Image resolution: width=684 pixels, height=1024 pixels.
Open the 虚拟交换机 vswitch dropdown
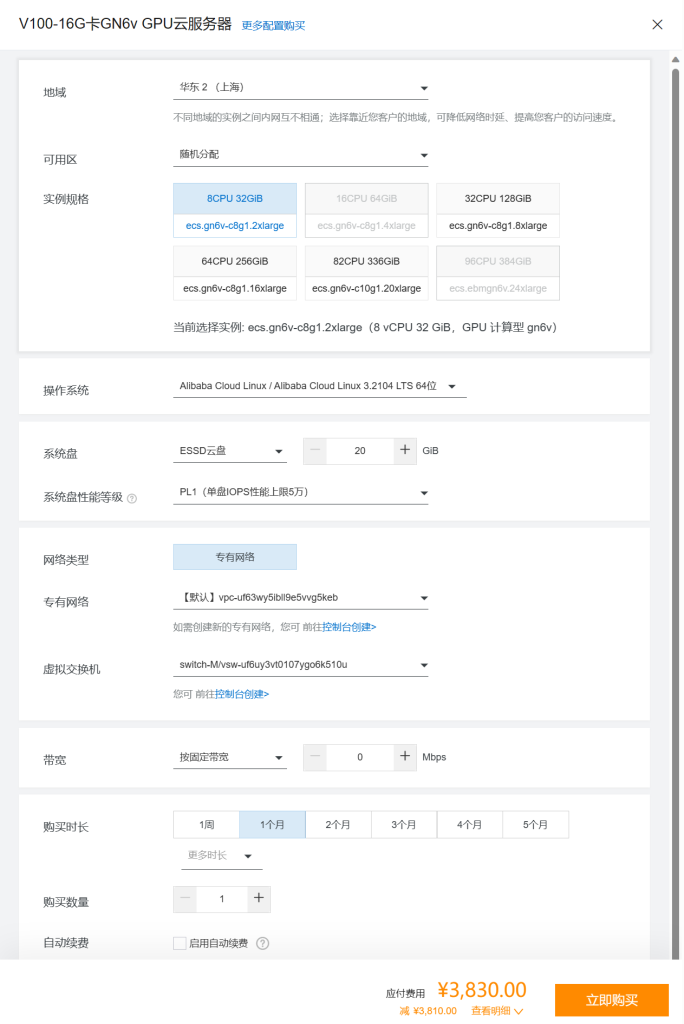(301, 665)
